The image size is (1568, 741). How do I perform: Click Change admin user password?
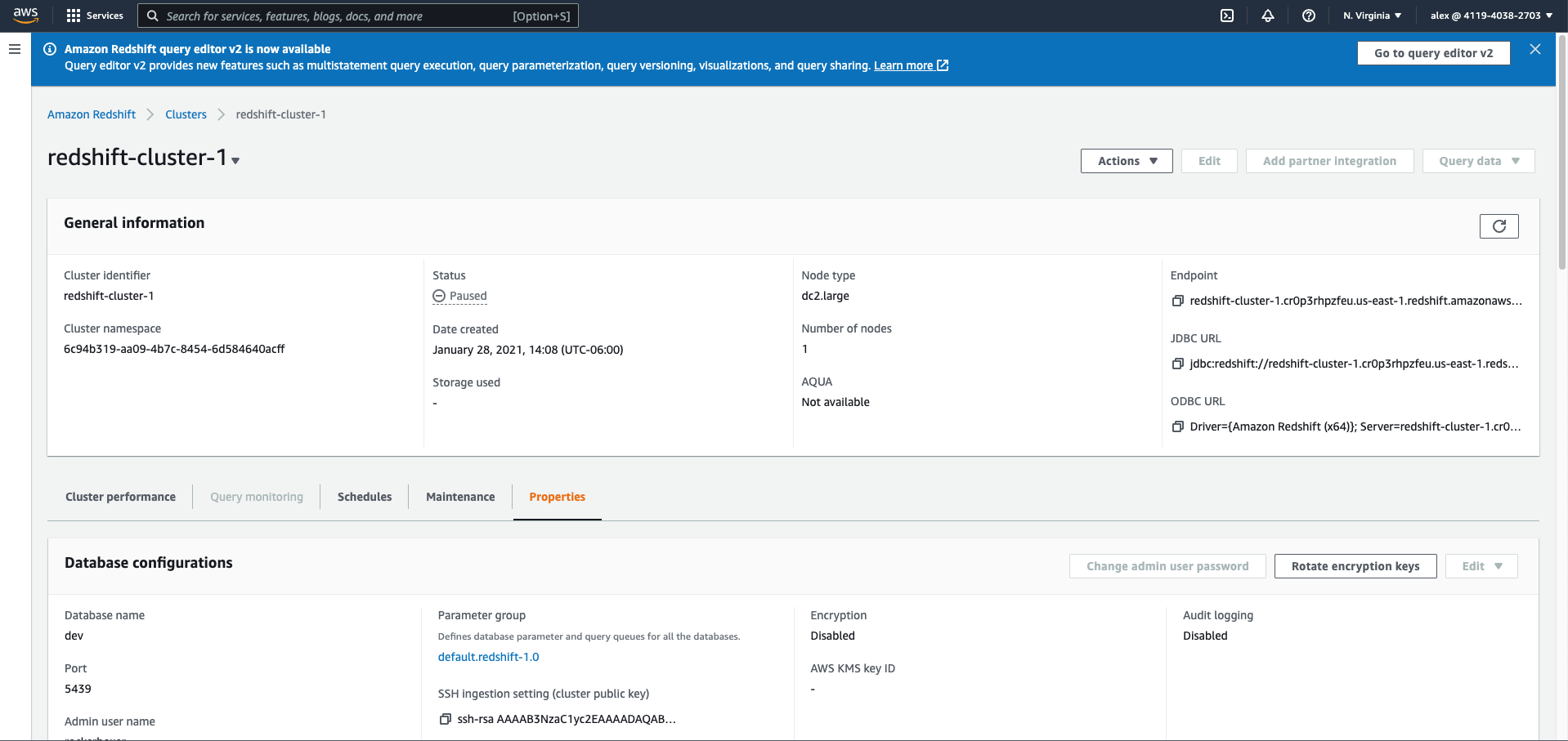pyautogui.click(x=1167, y=566)
